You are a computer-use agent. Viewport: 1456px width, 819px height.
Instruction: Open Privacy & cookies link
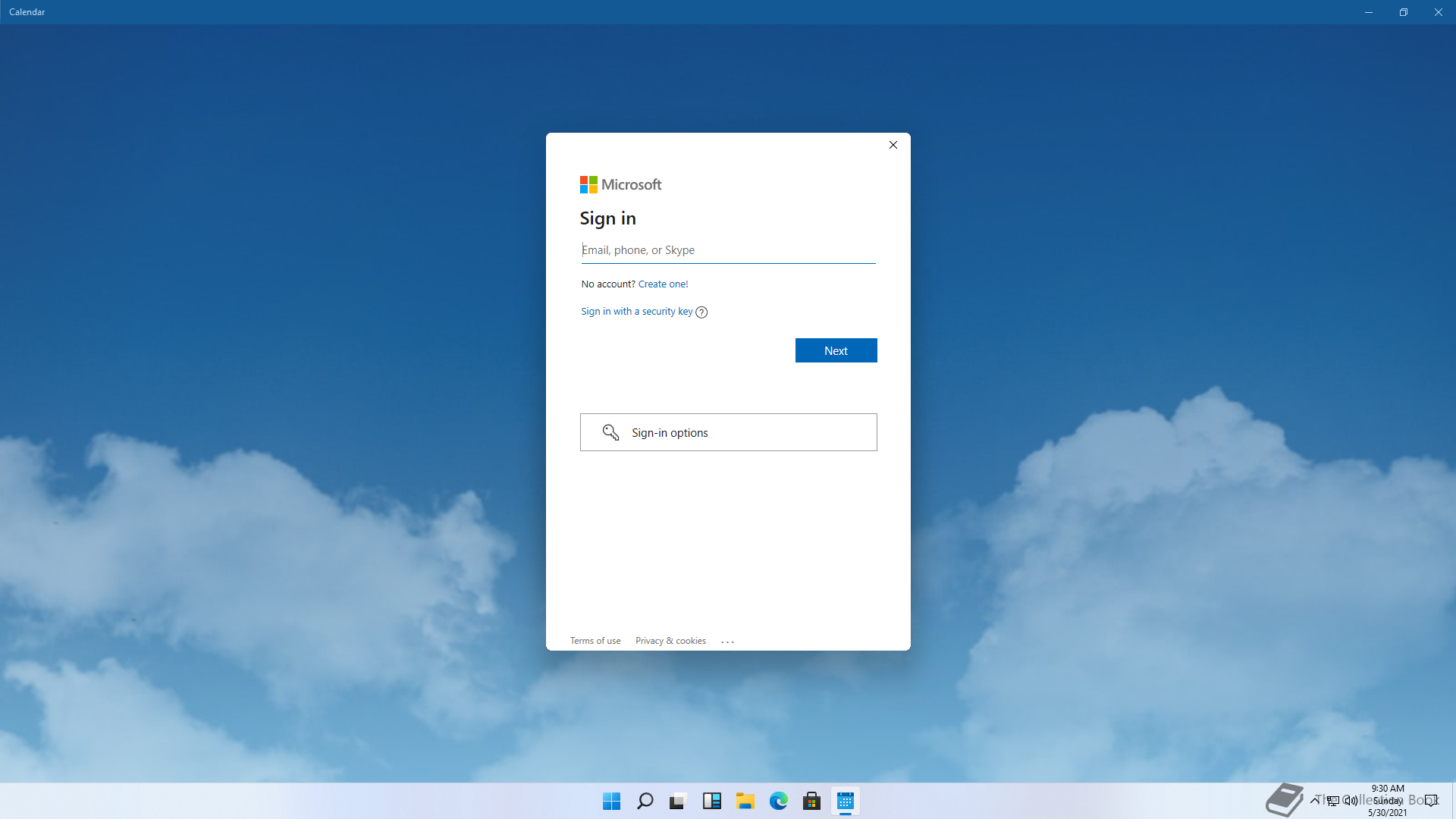click(x=670, y=641)
